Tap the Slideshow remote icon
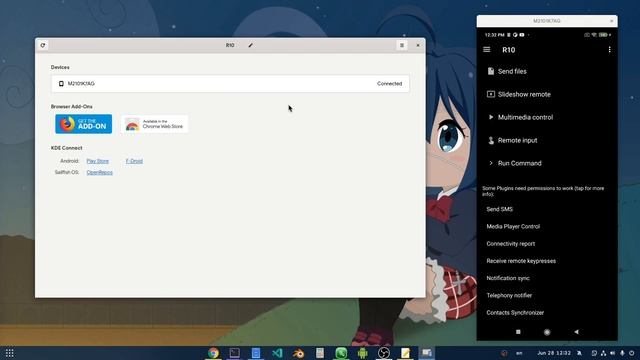640x360 pixels. (491, 94)
